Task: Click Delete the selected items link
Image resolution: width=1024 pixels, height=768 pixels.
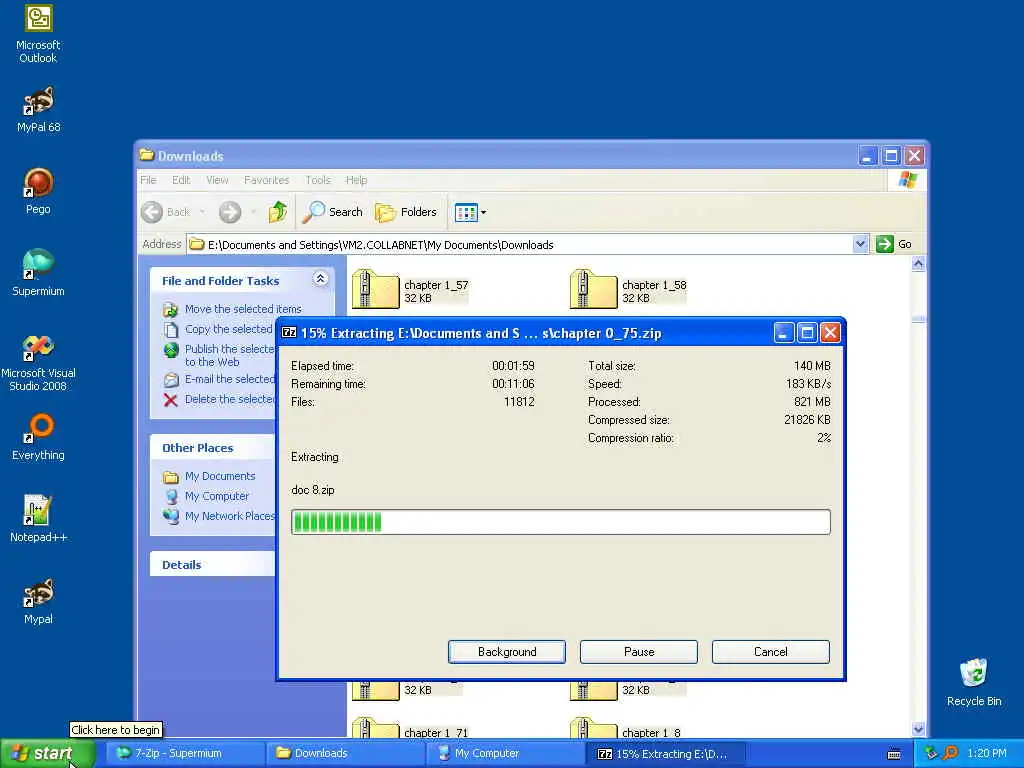Action: click(x=218, y=400)
